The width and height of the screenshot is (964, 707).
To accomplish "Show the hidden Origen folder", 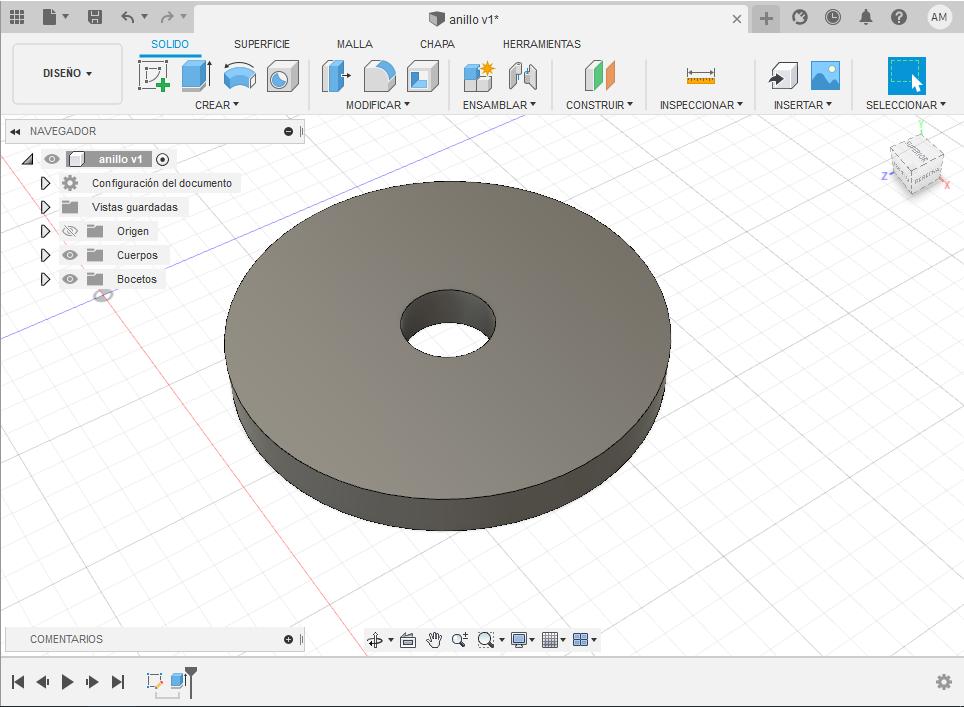I will click(x=70, y=231).
